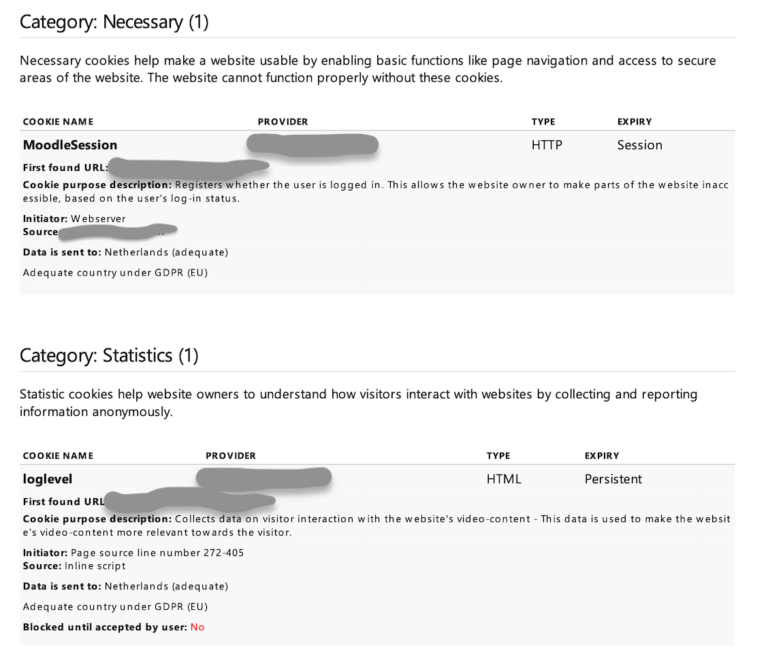Select the loglevel cookie name
Image resolution: width=768 pixels, height=667 pixels.
pos(48,479)
